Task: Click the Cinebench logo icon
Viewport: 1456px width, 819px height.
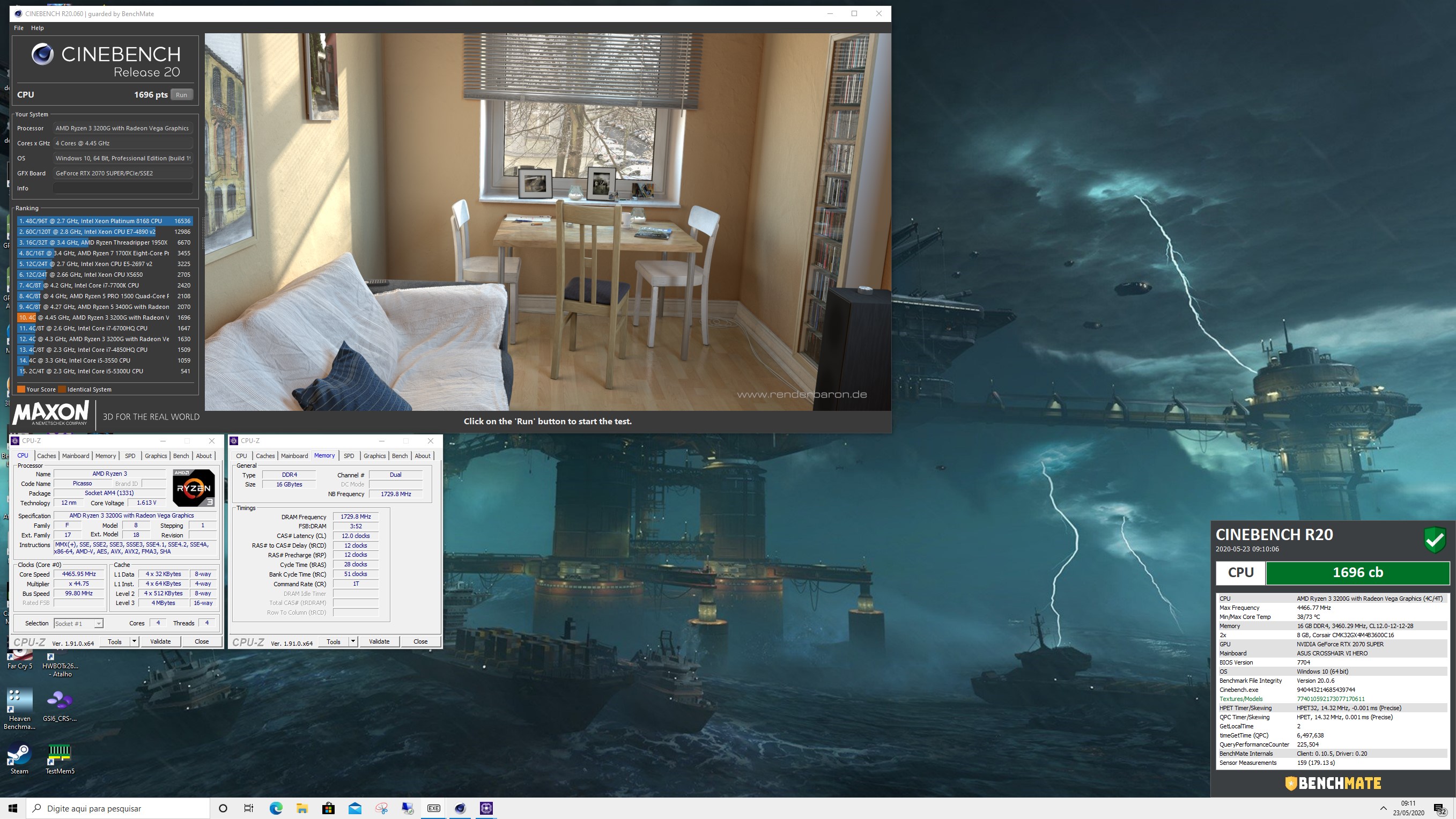Action: coord(42,54)
